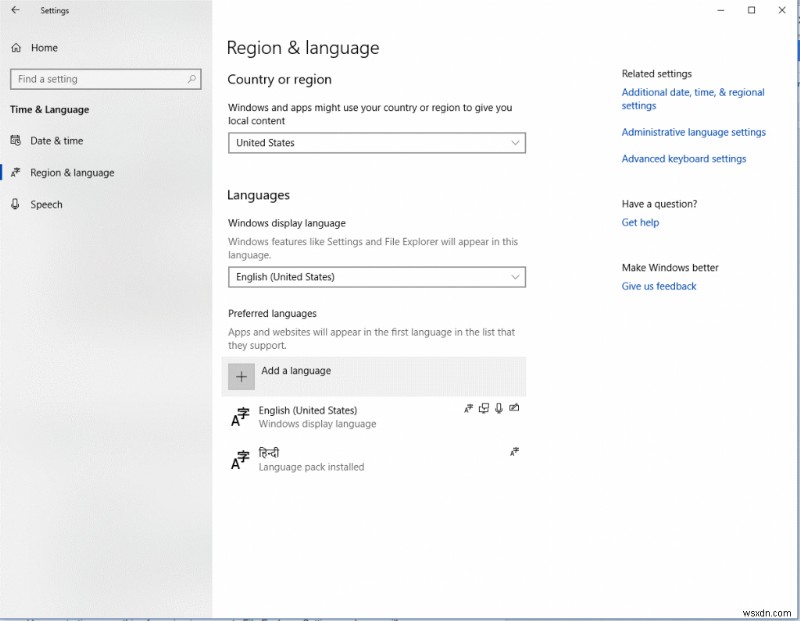This screenshot has height=621, width=800.
Task: Focus the Find a setting search box
Action: (96, 79)
